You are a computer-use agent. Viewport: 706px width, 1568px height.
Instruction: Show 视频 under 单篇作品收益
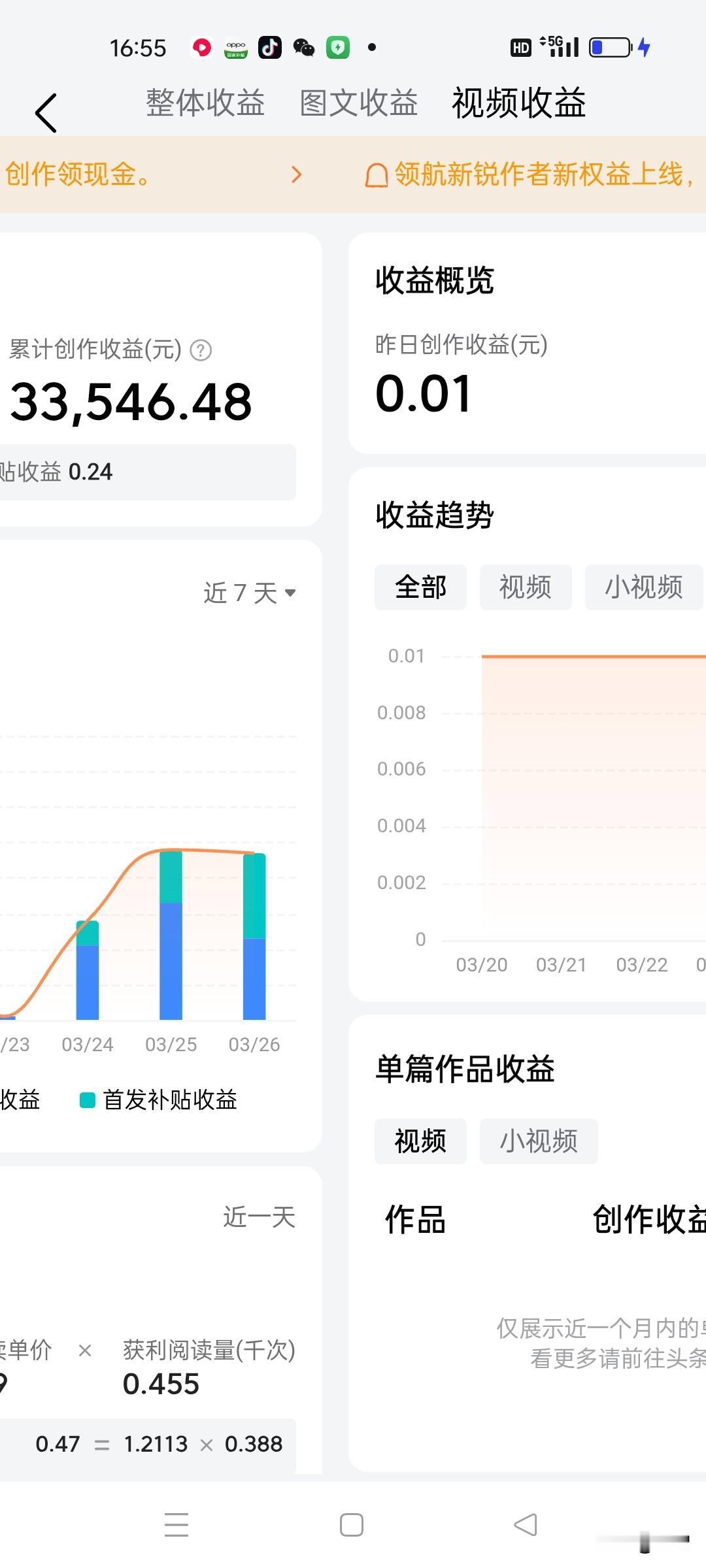click(420, 1141)
